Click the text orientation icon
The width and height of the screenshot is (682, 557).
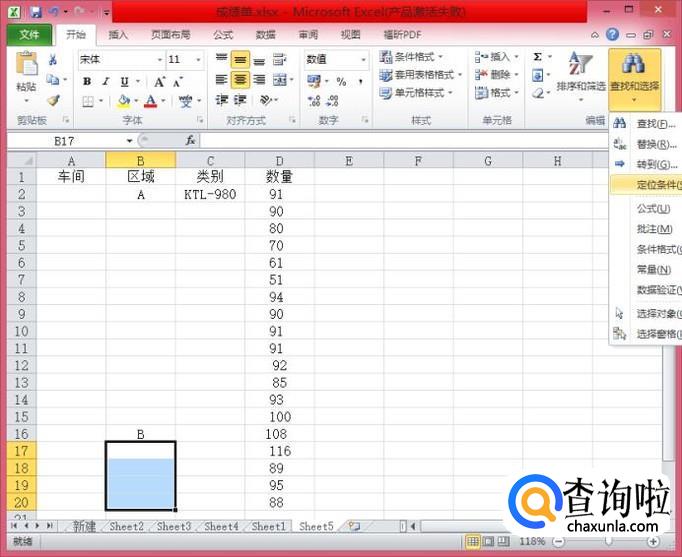[265, 100]
